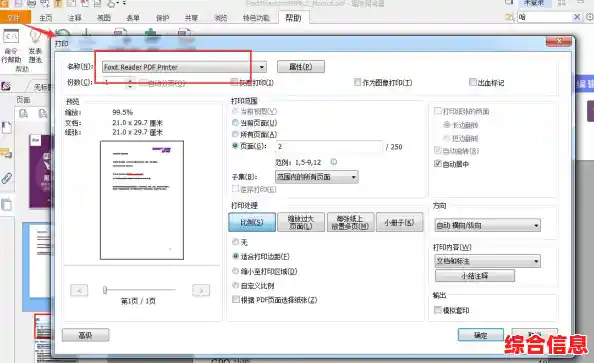This screenshot has width=594, height=363.
Task: Select the 当前页面 radio button
Action: (x=235, y=123)
